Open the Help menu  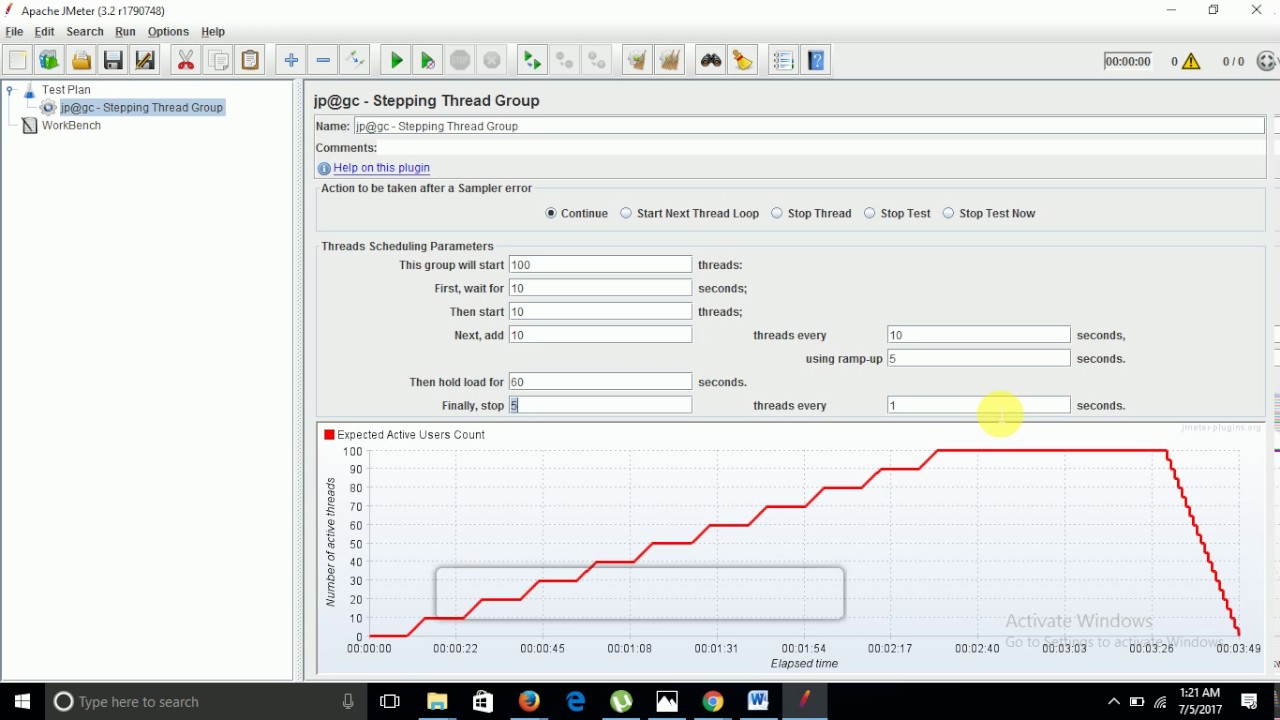click(213, 32)
